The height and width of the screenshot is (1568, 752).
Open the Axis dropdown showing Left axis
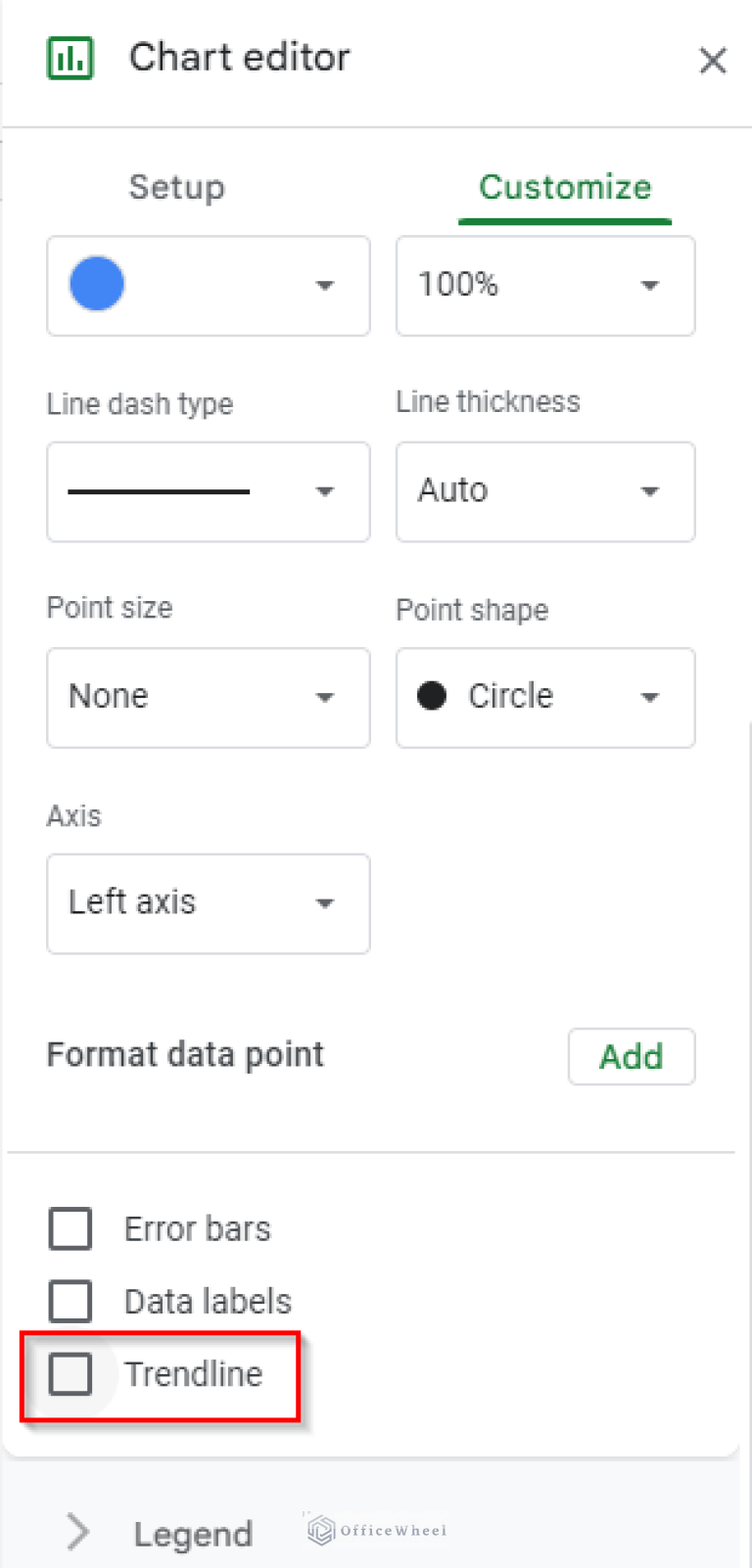pos(208,903)
